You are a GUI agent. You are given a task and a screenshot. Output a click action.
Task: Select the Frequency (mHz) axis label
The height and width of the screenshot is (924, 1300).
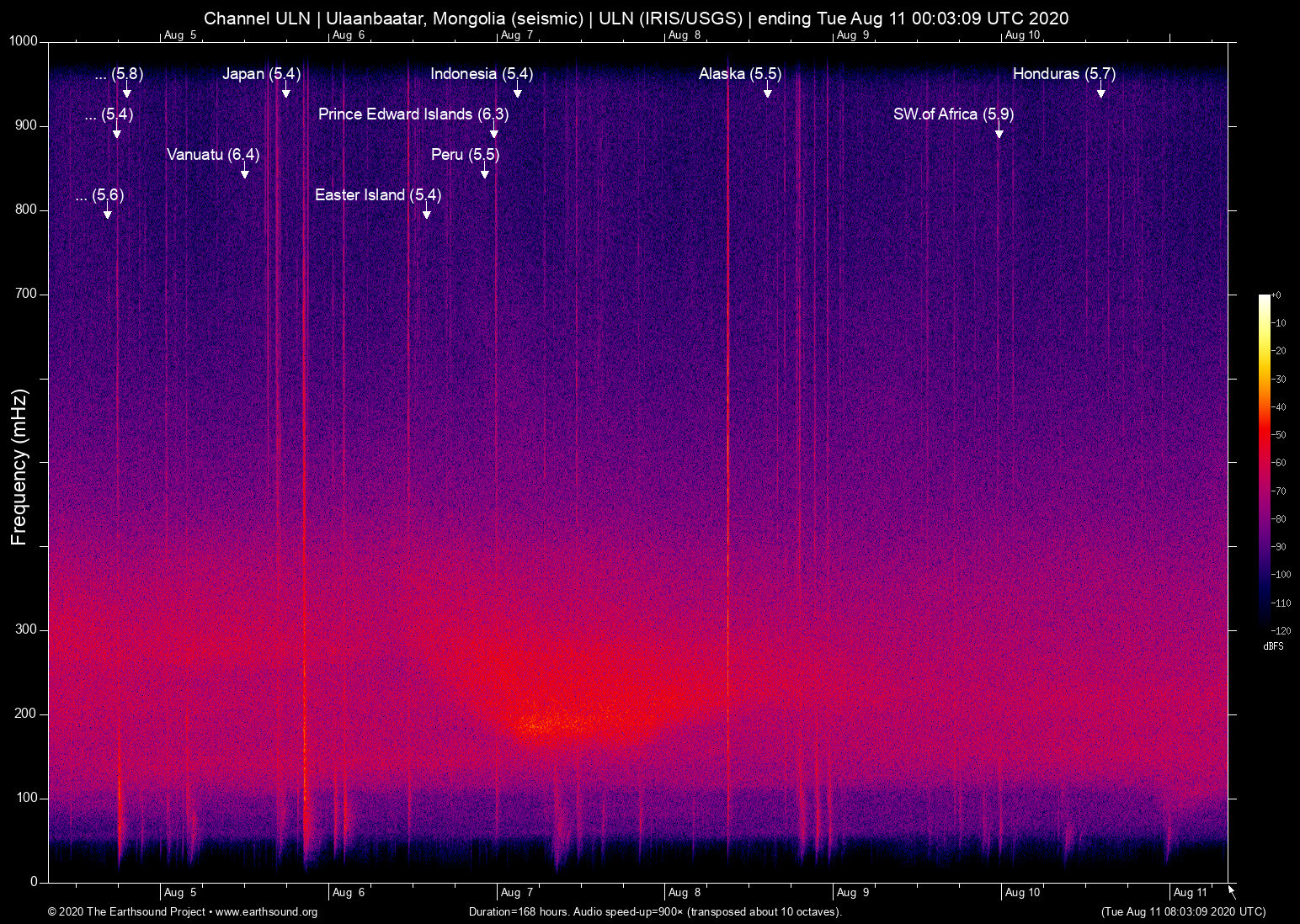19,467
